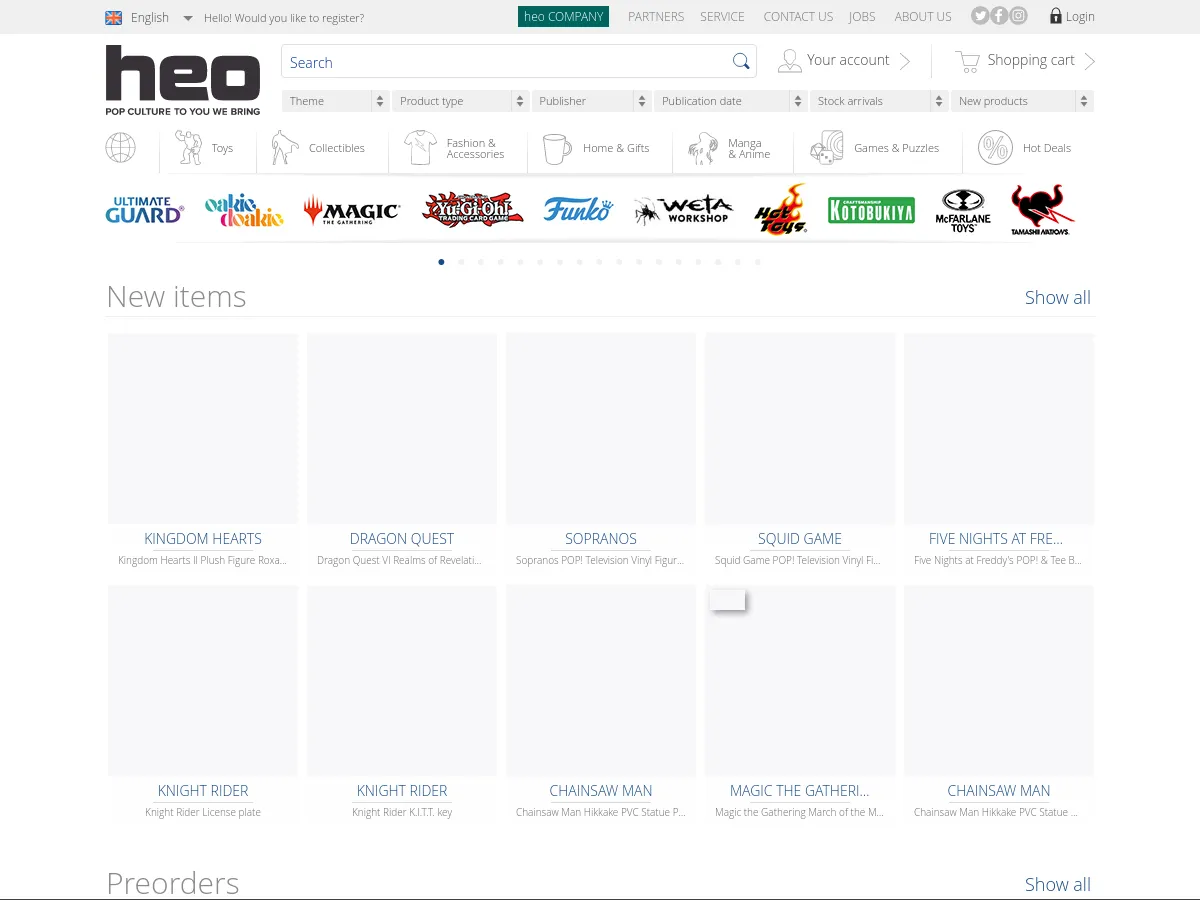Select the Toys category icon
The height and width of the screenshot is (900, 1200).
189,147
